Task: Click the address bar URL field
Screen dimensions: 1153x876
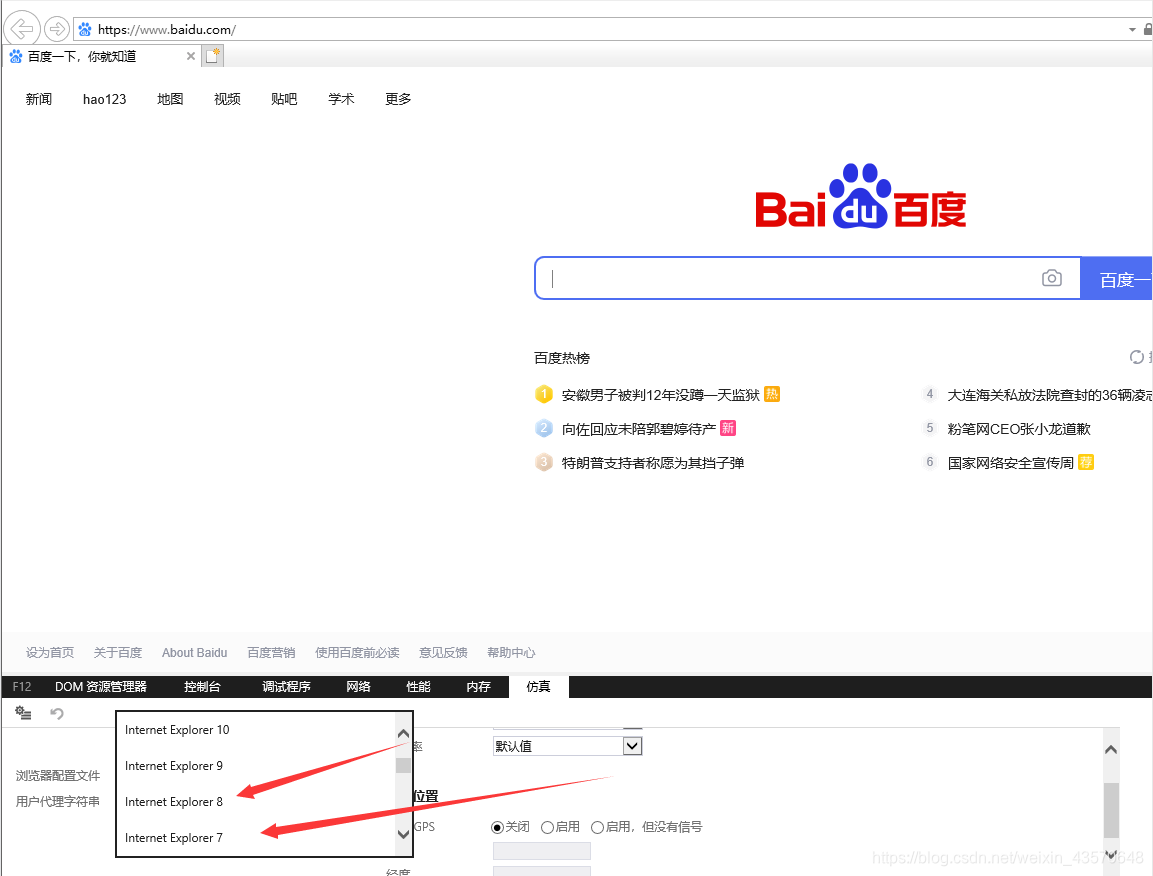Action: [599, 29]
